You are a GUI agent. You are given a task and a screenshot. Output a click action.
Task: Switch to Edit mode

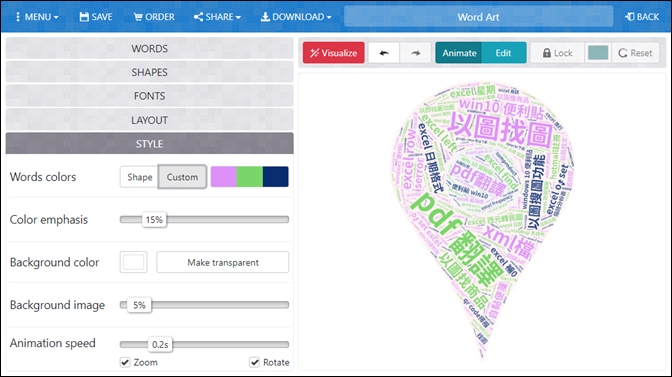504,53
